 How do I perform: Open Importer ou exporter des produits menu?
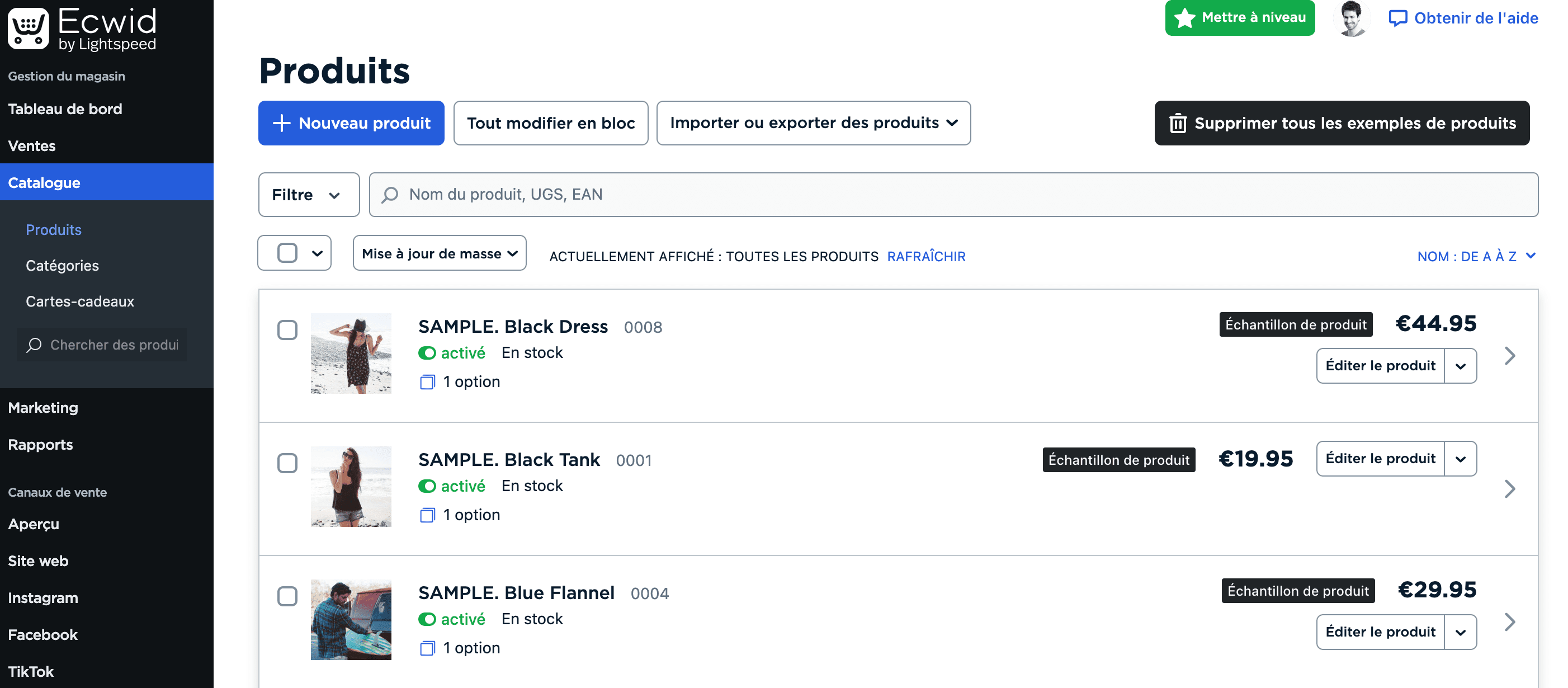point(813,123)
